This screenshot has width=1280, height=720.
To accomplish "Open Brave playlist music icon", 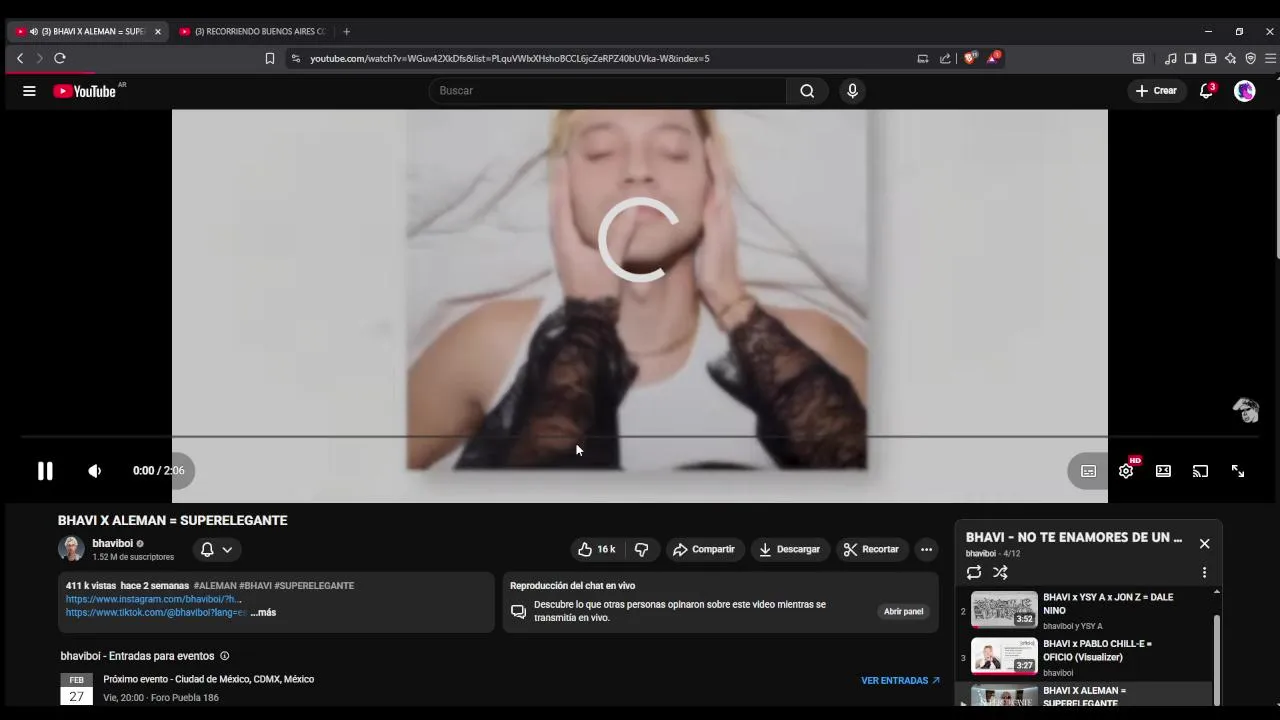I will pos(1171,58).
